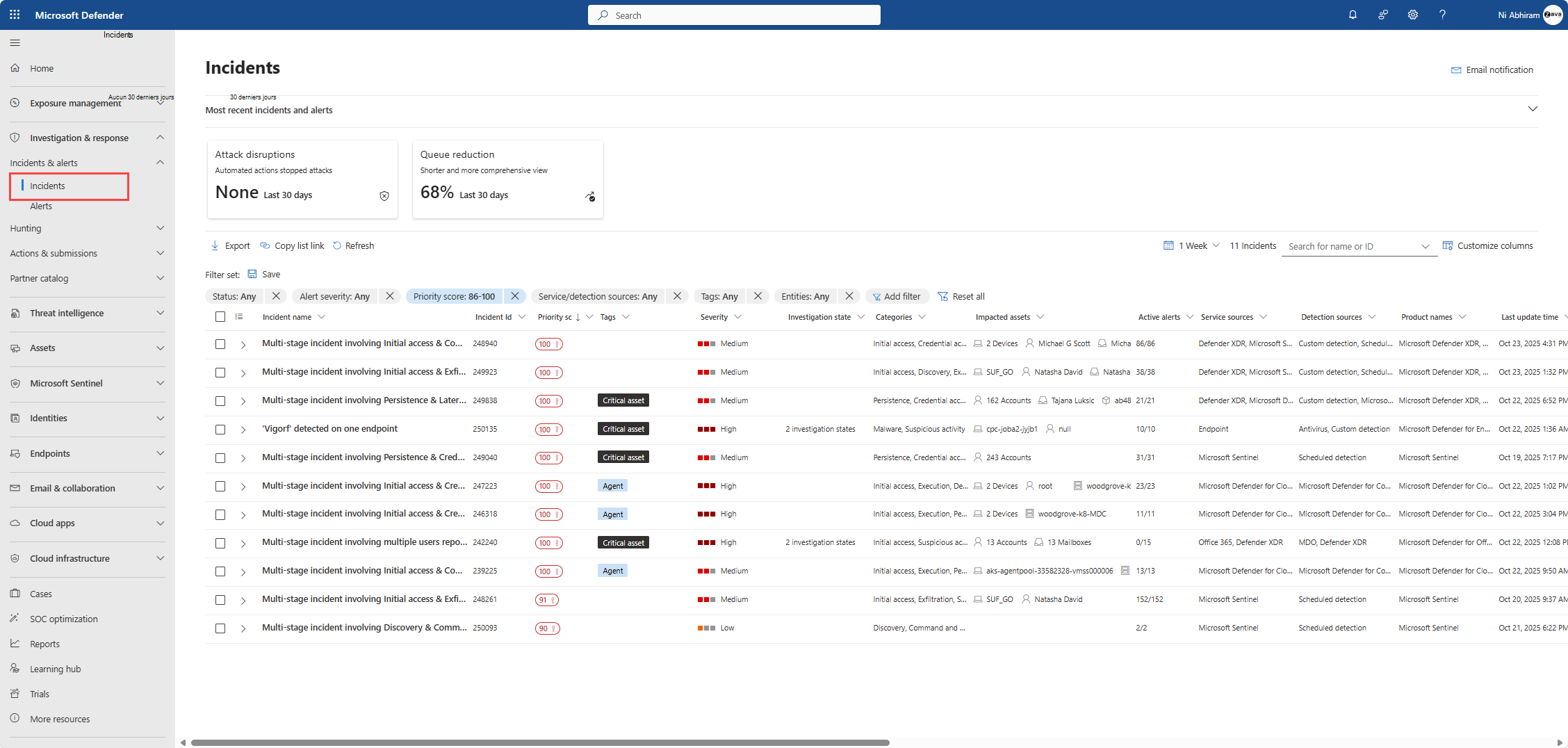The width and height of the screenshot is (1568, 748).
Task: Open the Search for name or ID dropdown arrow
Action: pos(1426,247)
